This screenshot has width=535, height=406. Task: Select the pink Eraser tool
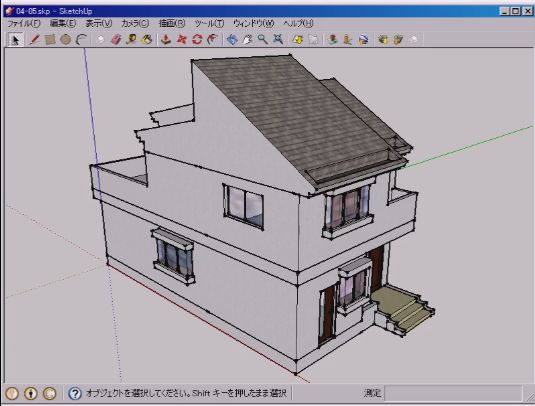116,40
